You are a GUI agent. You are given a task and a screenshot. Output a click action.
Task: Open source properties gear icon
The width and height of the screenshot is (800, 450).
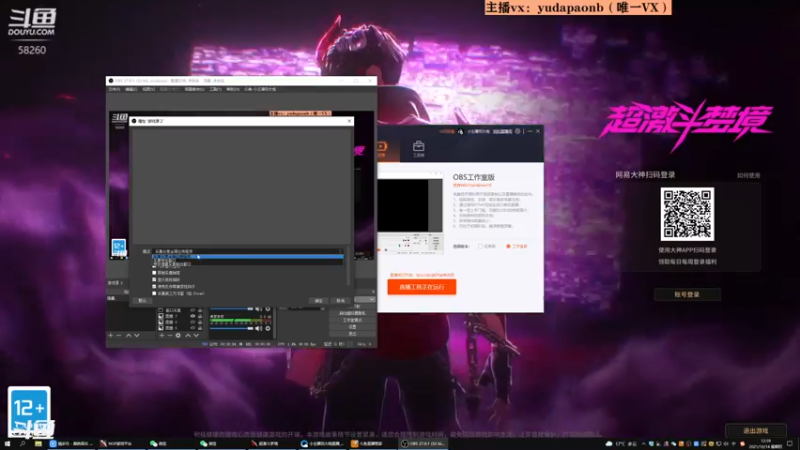coord(178,335)
